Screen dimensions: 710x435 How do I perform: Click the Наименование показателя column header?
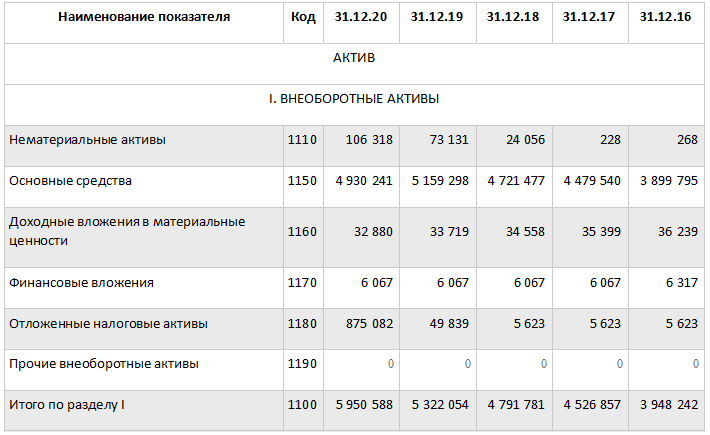pos(144,17)
